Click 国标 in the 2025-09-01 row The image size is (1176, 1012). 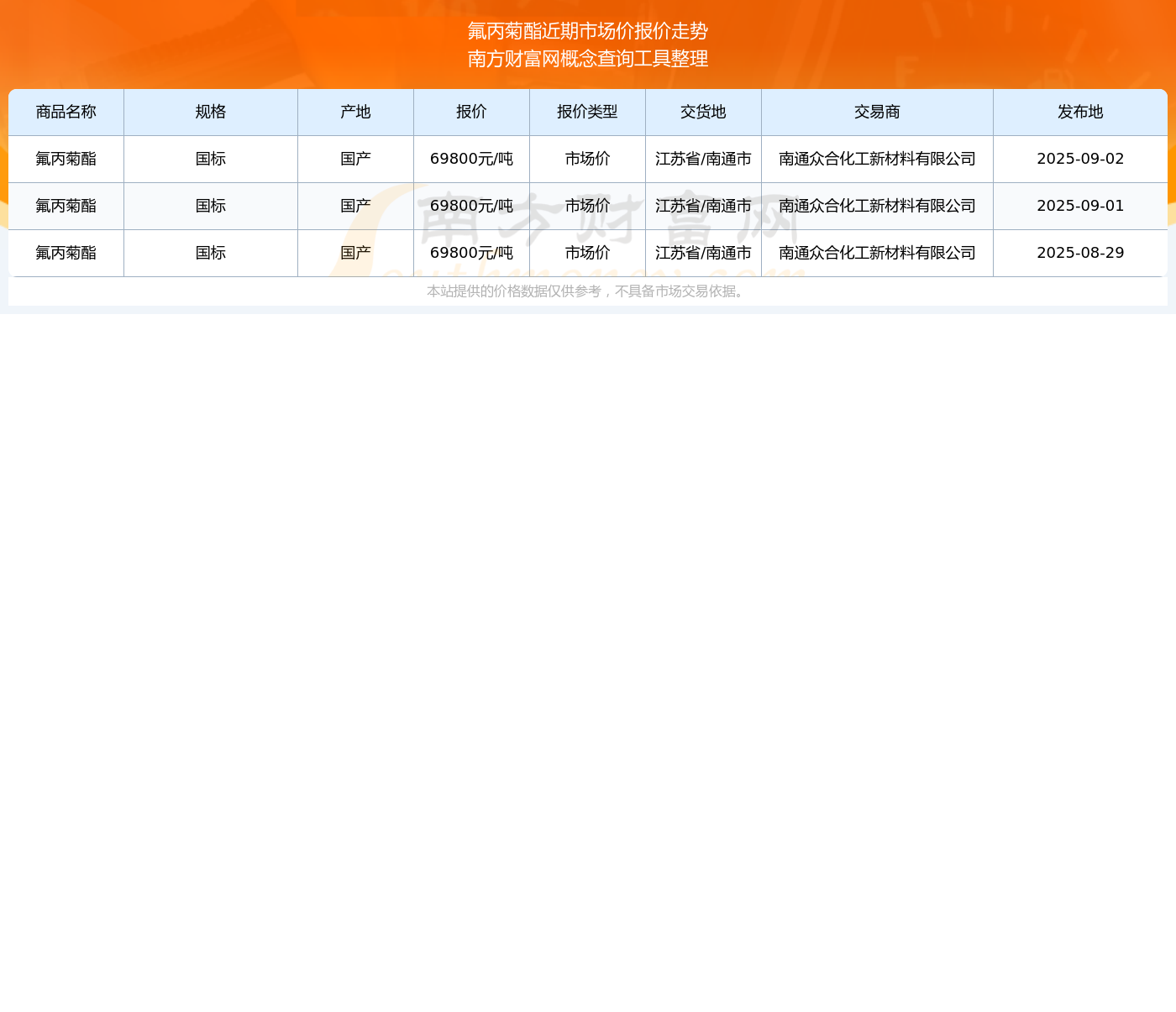tap(211, 206)
